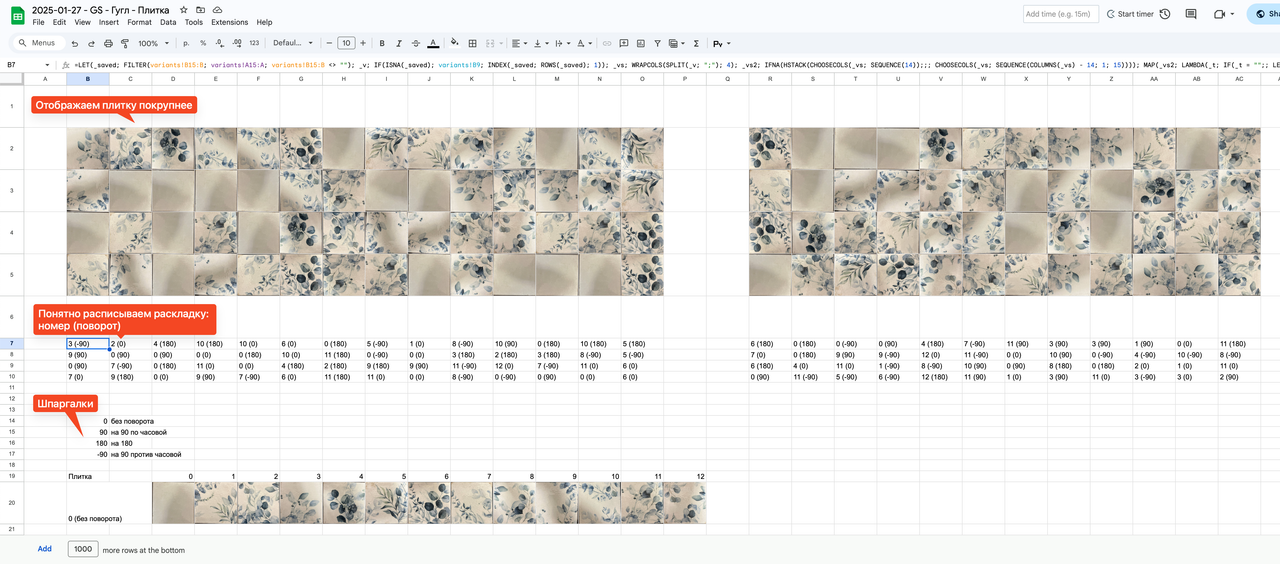The height and width of the screenshot is (564, 1280).
Task: Click the Functions sigma icon
Action: (x=696, y=43)
